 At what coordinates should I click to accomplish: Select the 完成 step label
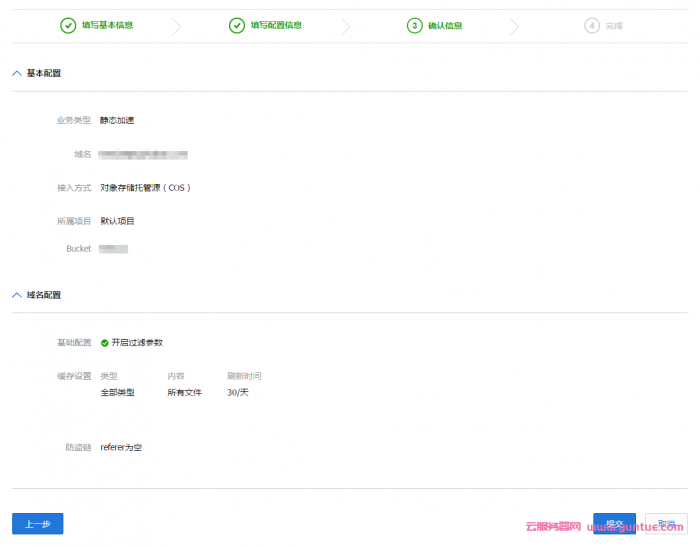pyautogui.click(x=613, y=26)
